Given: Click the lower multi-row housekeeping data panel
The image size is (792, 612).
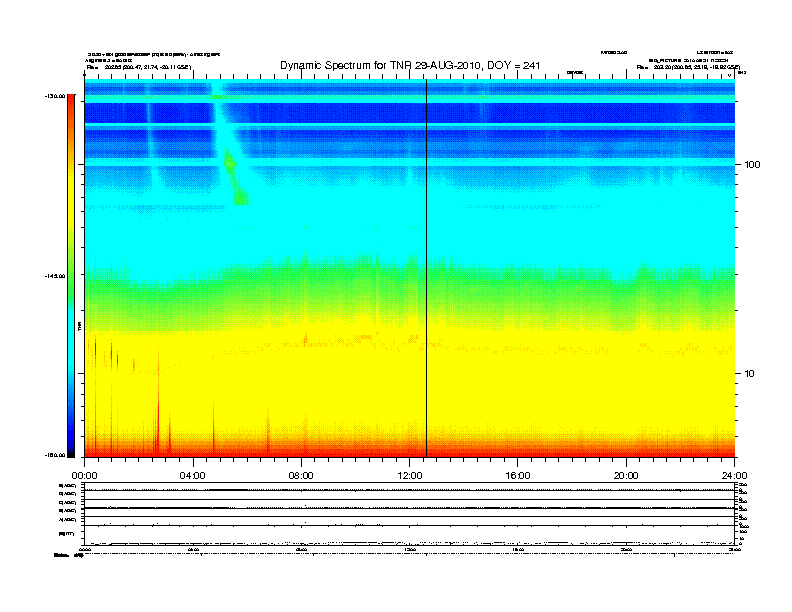Looking at the screenshot, I should click(x=410, y=514).
